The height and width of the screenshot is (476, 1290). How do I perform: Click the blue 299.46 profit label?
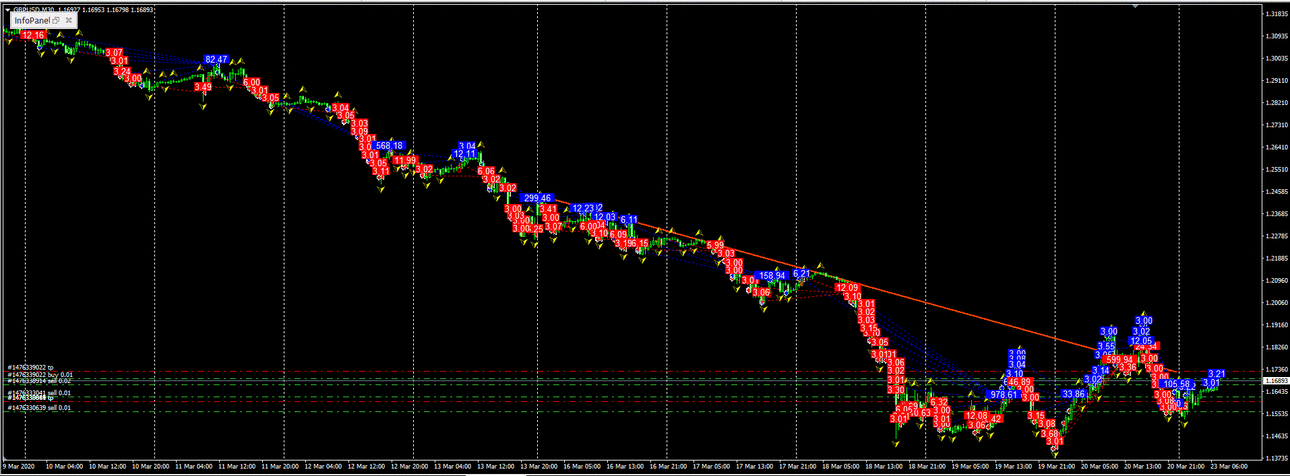[538, 198]
